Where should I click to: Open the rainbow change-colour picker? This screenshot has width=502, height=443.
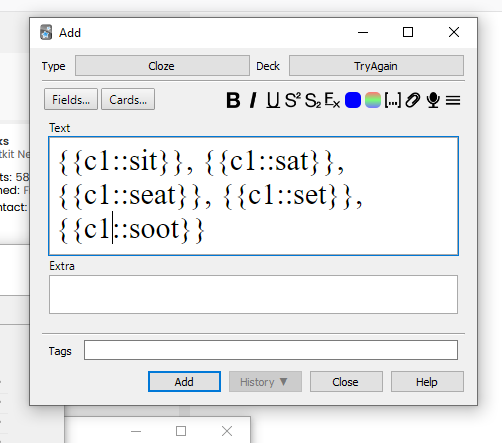[x=373, y=100]
